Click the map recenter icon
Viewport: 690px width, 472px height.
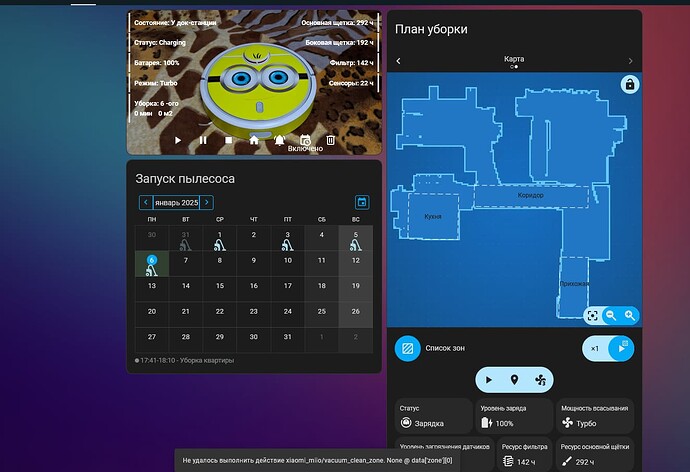(x=593, y=315)
